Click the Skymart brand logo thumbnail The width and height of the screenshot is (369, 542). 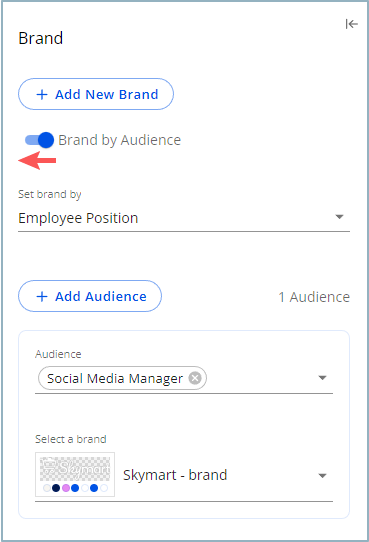[x=75, y=474]
